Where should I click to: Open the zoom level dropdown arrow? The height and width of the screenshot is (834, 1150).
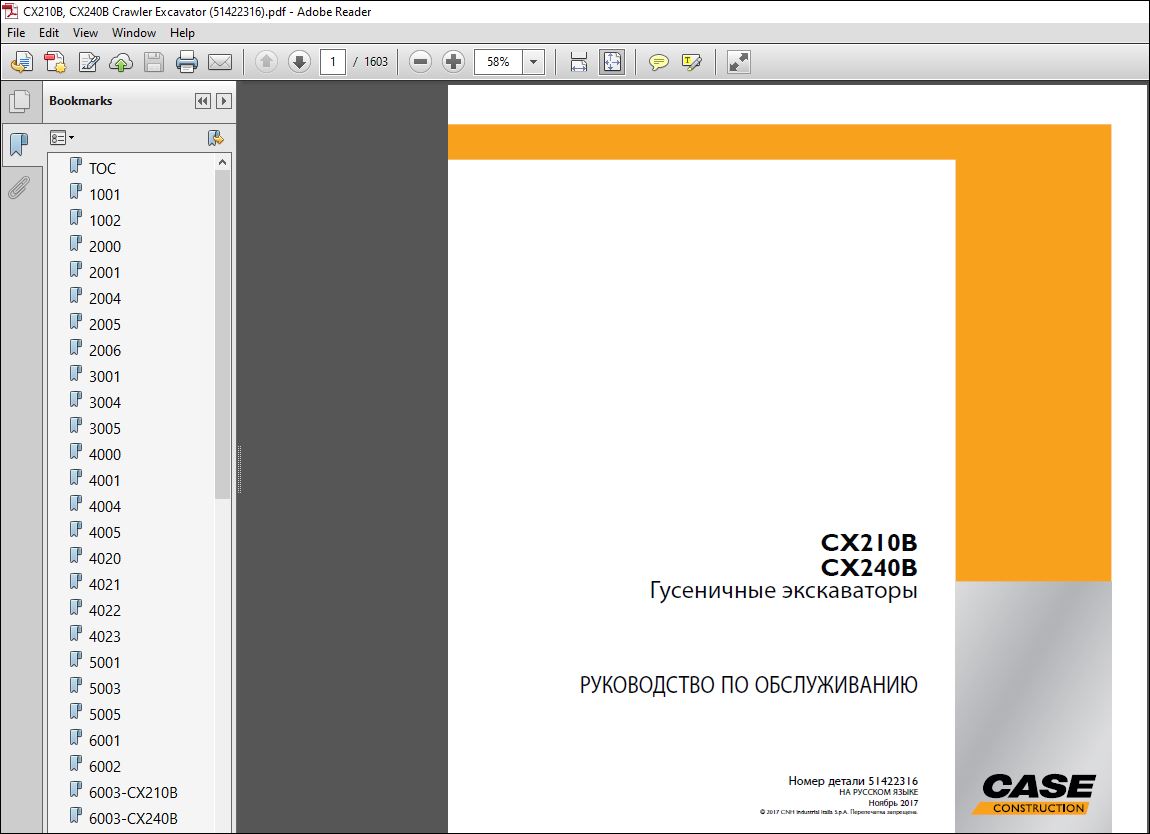click(533, 62)
